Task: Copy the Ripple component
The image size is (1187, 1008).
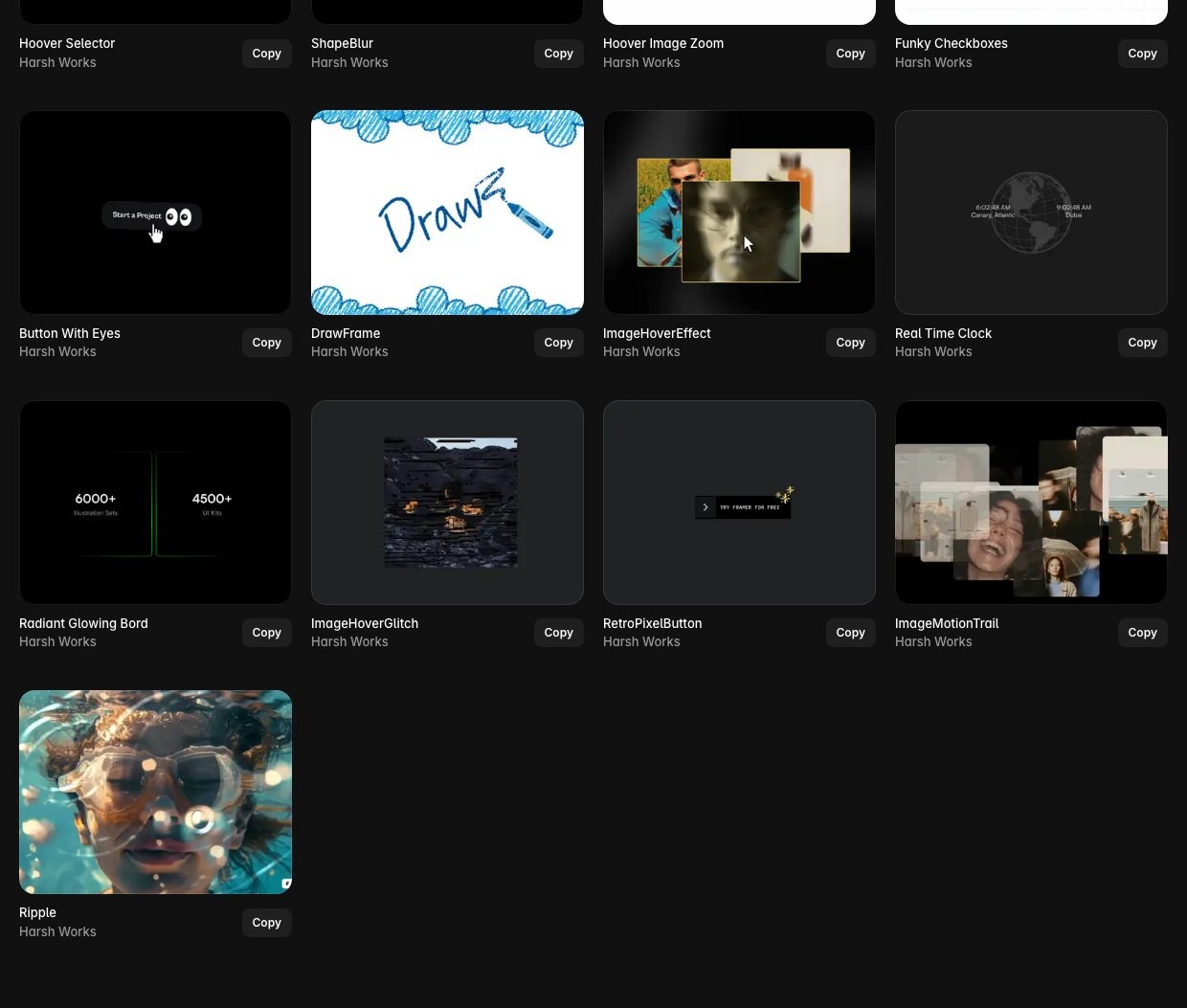Action: point(266,923)
